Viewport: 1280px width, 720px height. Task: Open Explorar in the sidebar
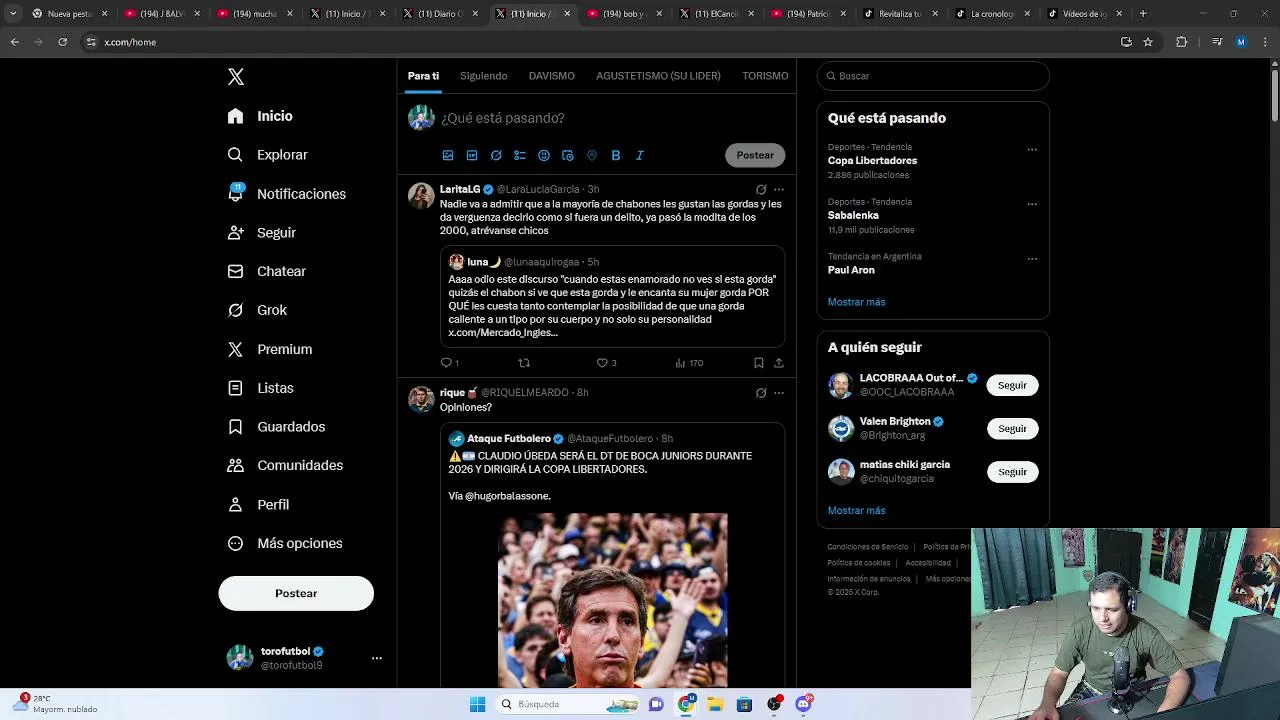pos(267,155)
